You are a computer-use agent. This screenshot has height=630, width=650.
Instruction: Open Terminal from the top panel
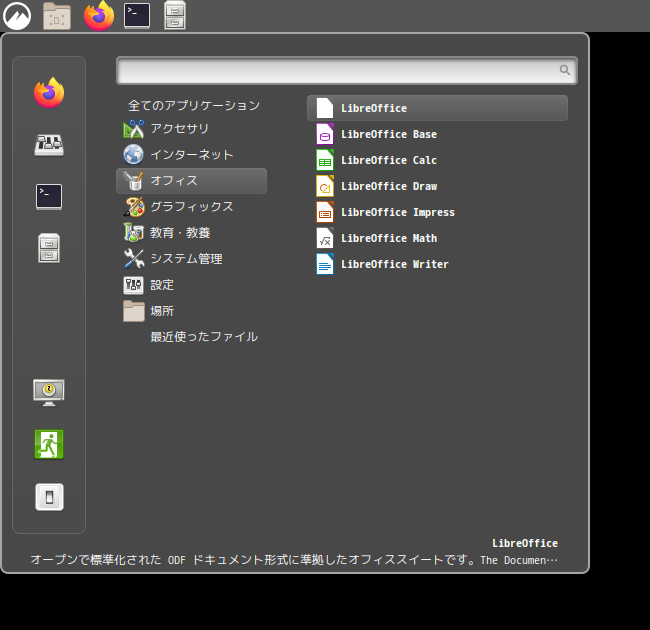137,16
